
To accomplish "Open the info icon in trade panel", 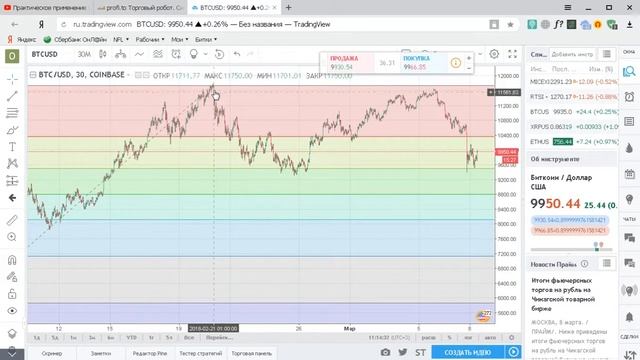I will tap(456, 63).
